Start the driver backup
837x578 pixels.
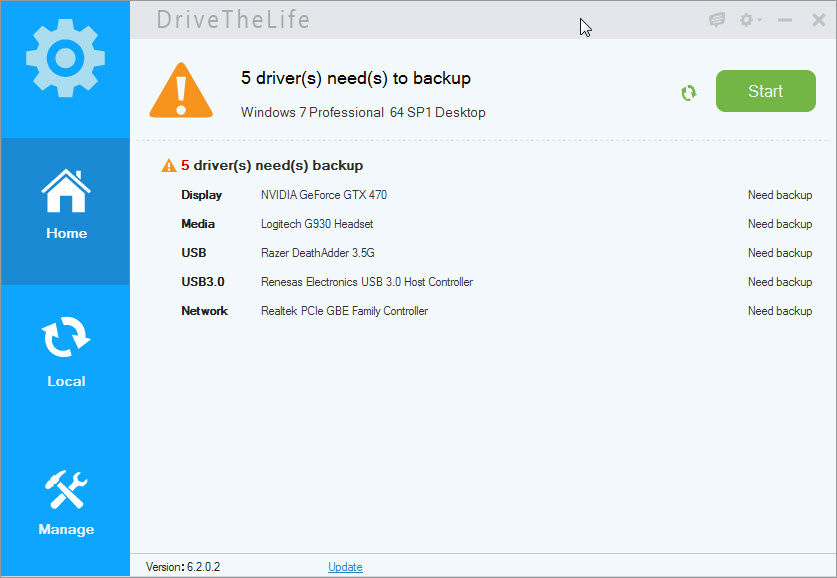point(765,91)
